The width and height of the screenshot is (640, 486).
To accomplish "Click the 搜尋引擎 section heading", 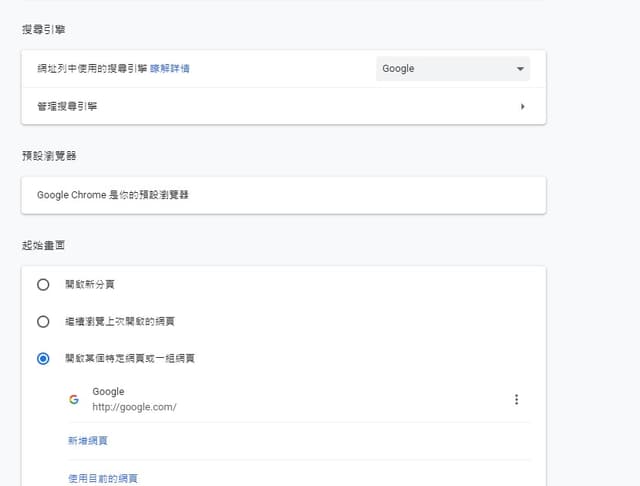I will pos(44,29).
